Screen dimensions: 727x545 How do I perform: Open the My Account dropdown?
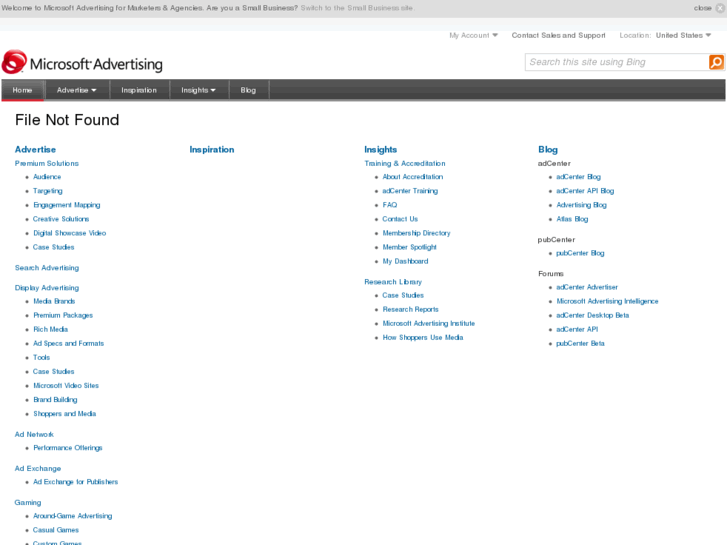[x=473, y=35]
